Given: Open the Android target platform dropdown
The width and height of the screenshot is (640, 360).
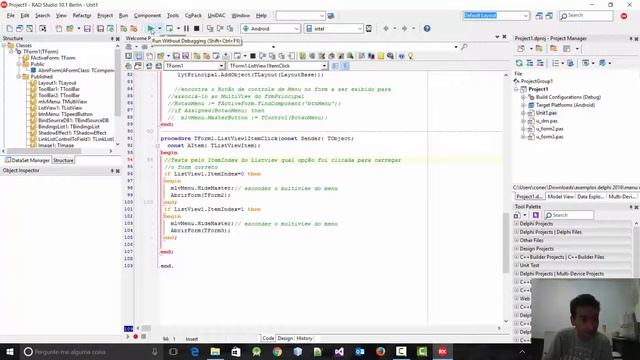Looking at the screenshot, I should click(296, 29).
